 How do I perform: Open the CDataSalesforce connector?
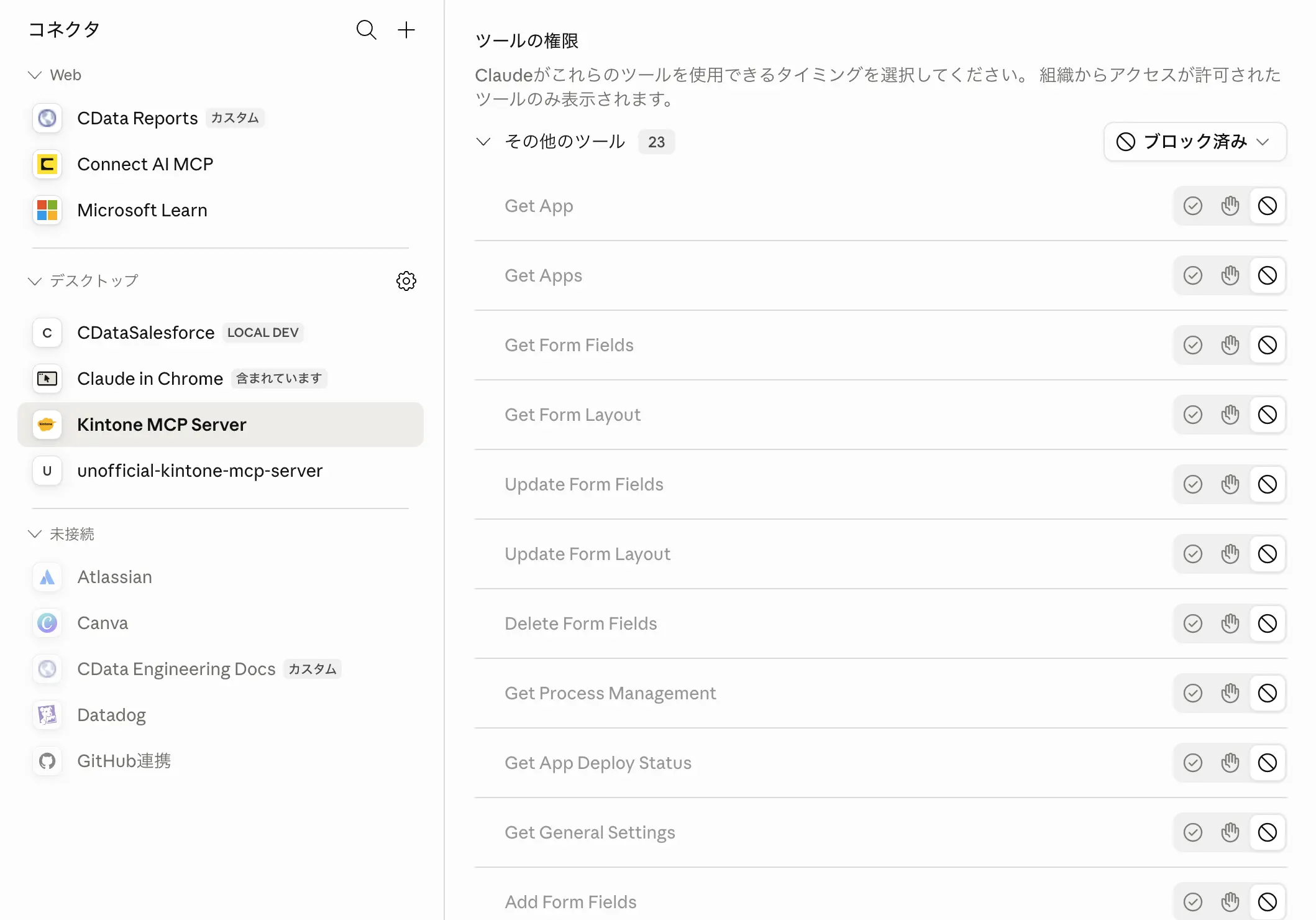pyautogui.click(x=221, y=333)
